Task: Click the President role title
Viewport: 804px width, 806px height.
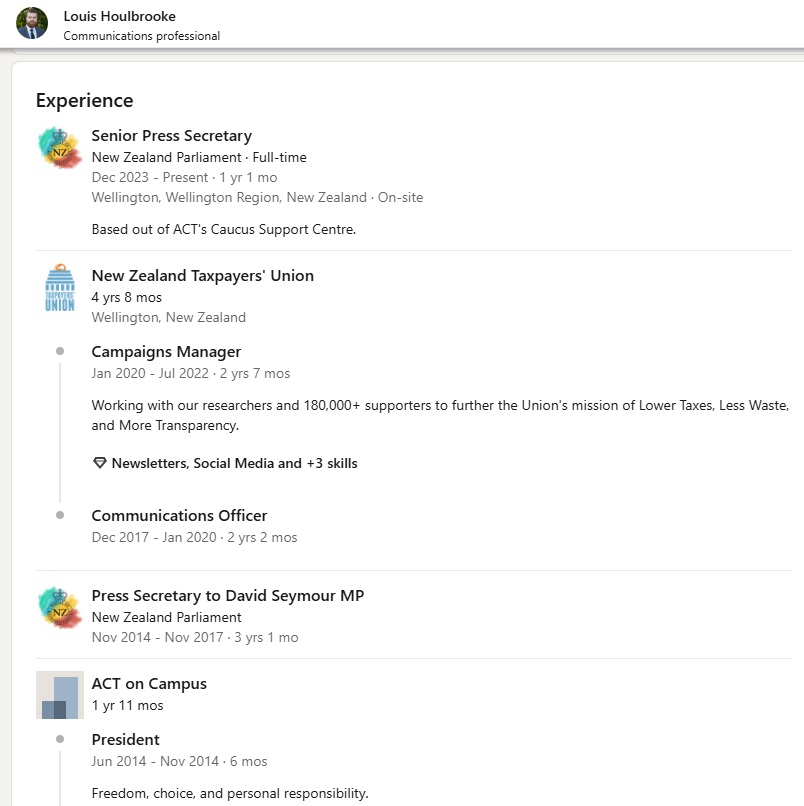Action: (x=125, y=740)
